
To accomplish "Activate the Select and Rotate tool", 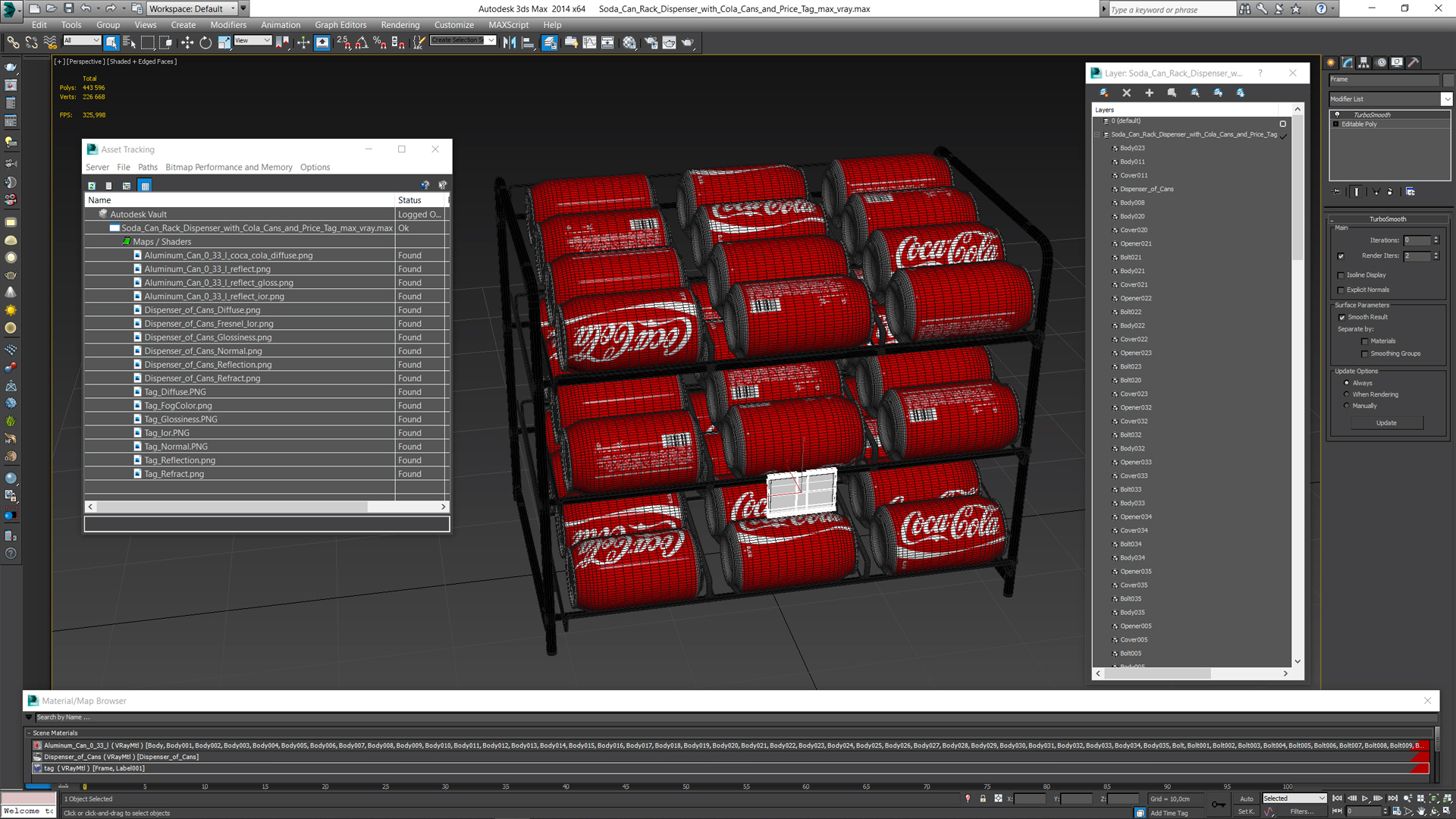I will pyautogui.click(x=206, y=42).
